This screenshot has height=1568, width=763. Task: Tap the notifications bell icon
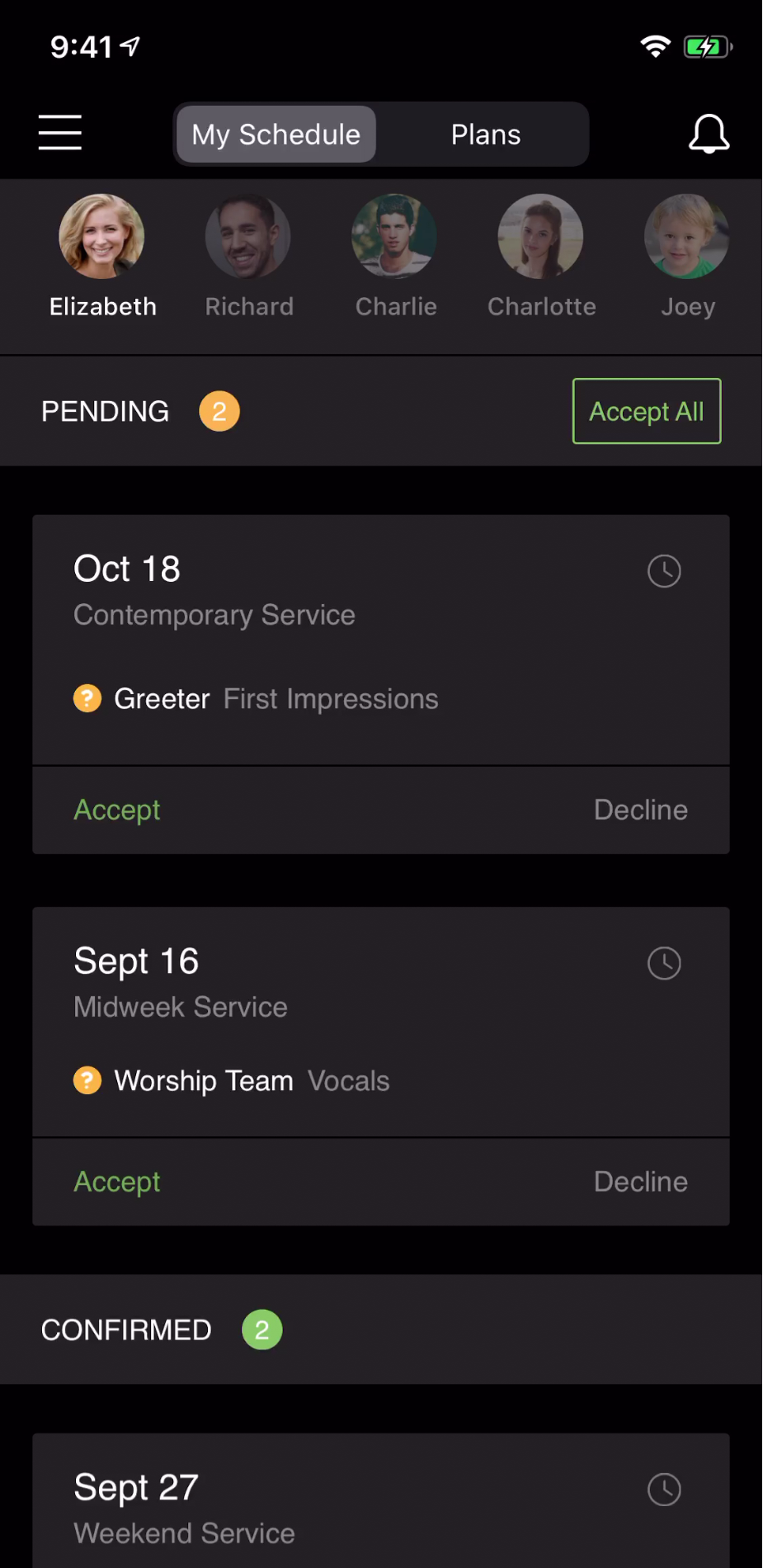[x=709, y=134]
